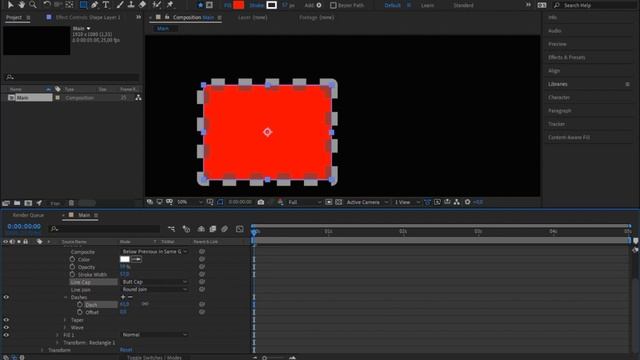Toggle stopwatch for Stroke Width property
The image size is (640, 360).
tap(72, 274)
